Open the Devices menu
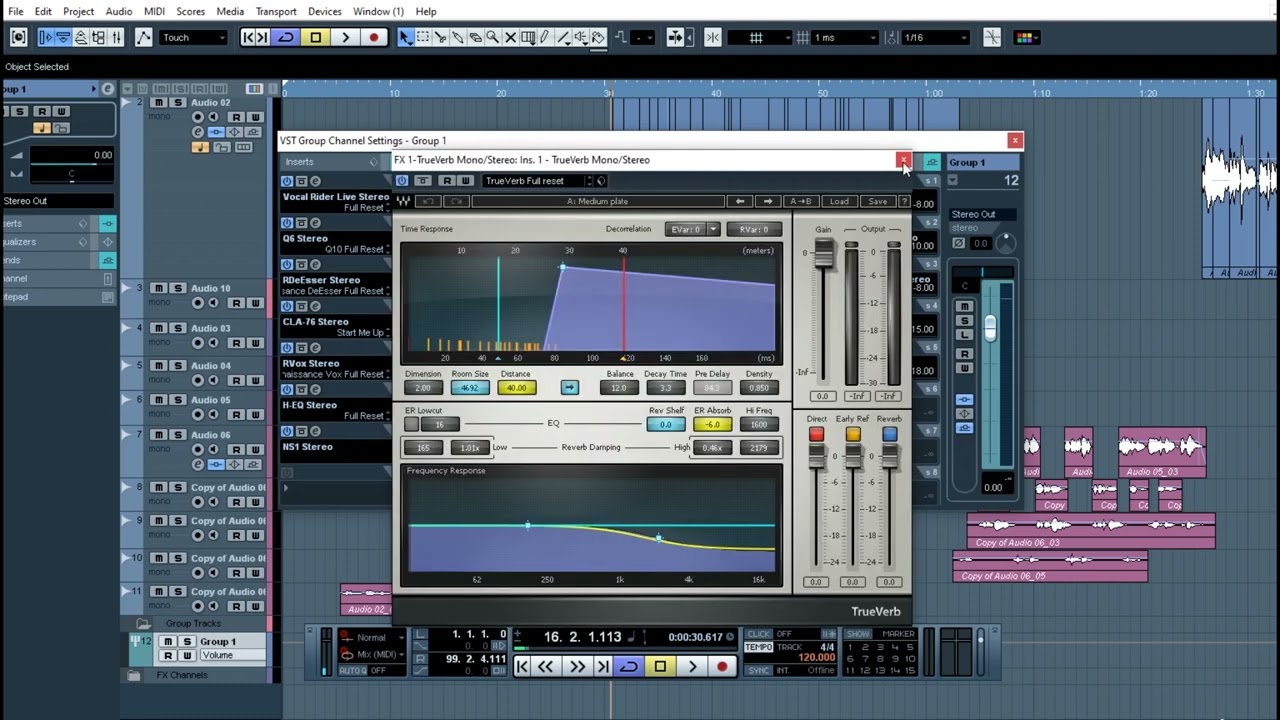1280x720 pixels. (324, 11)
